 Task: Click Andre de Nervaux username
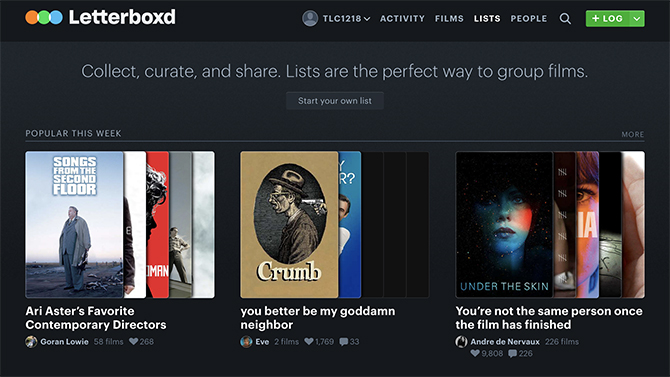(505, 342)
